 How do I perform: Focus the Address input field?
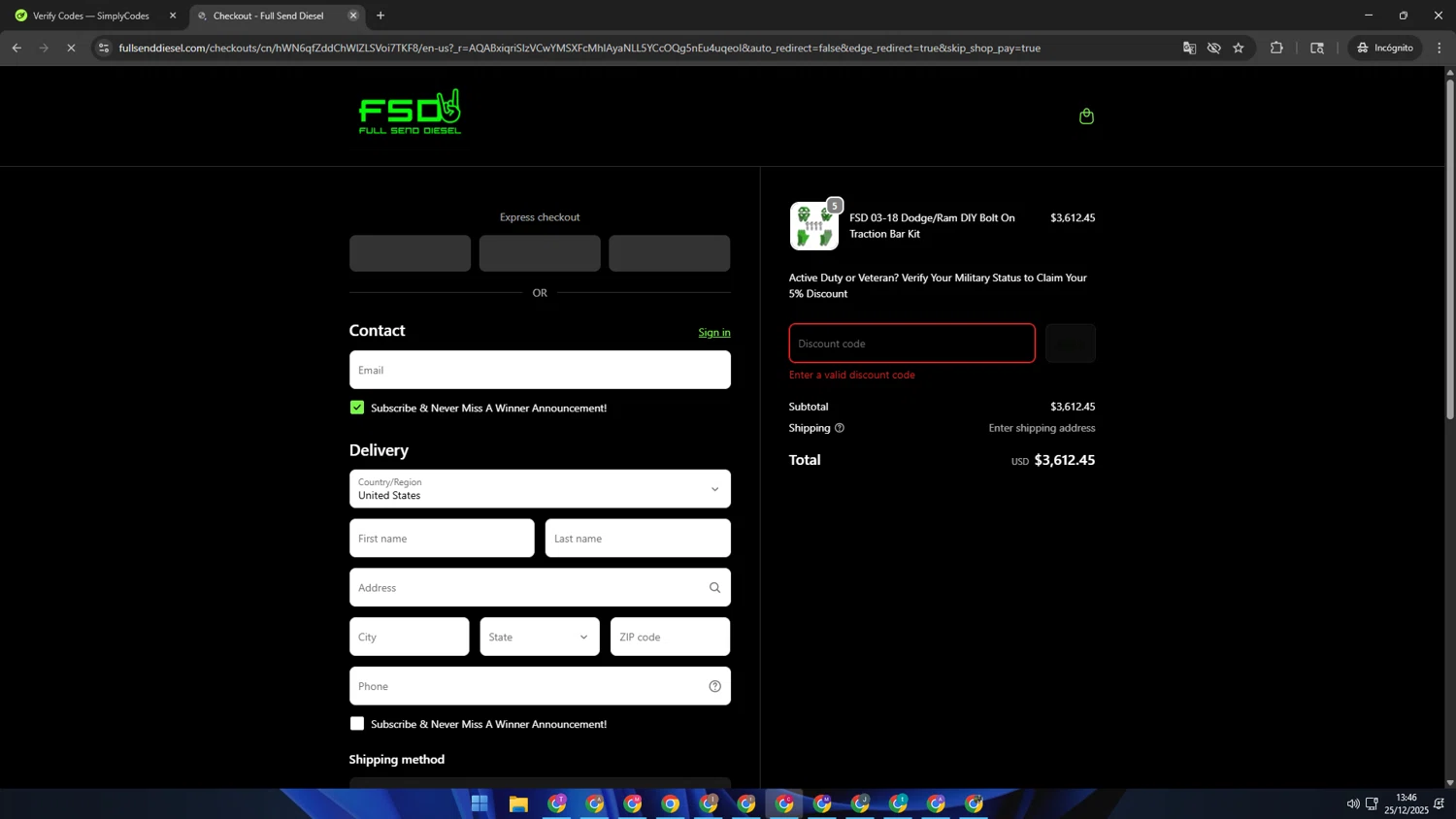click(540, 588)
